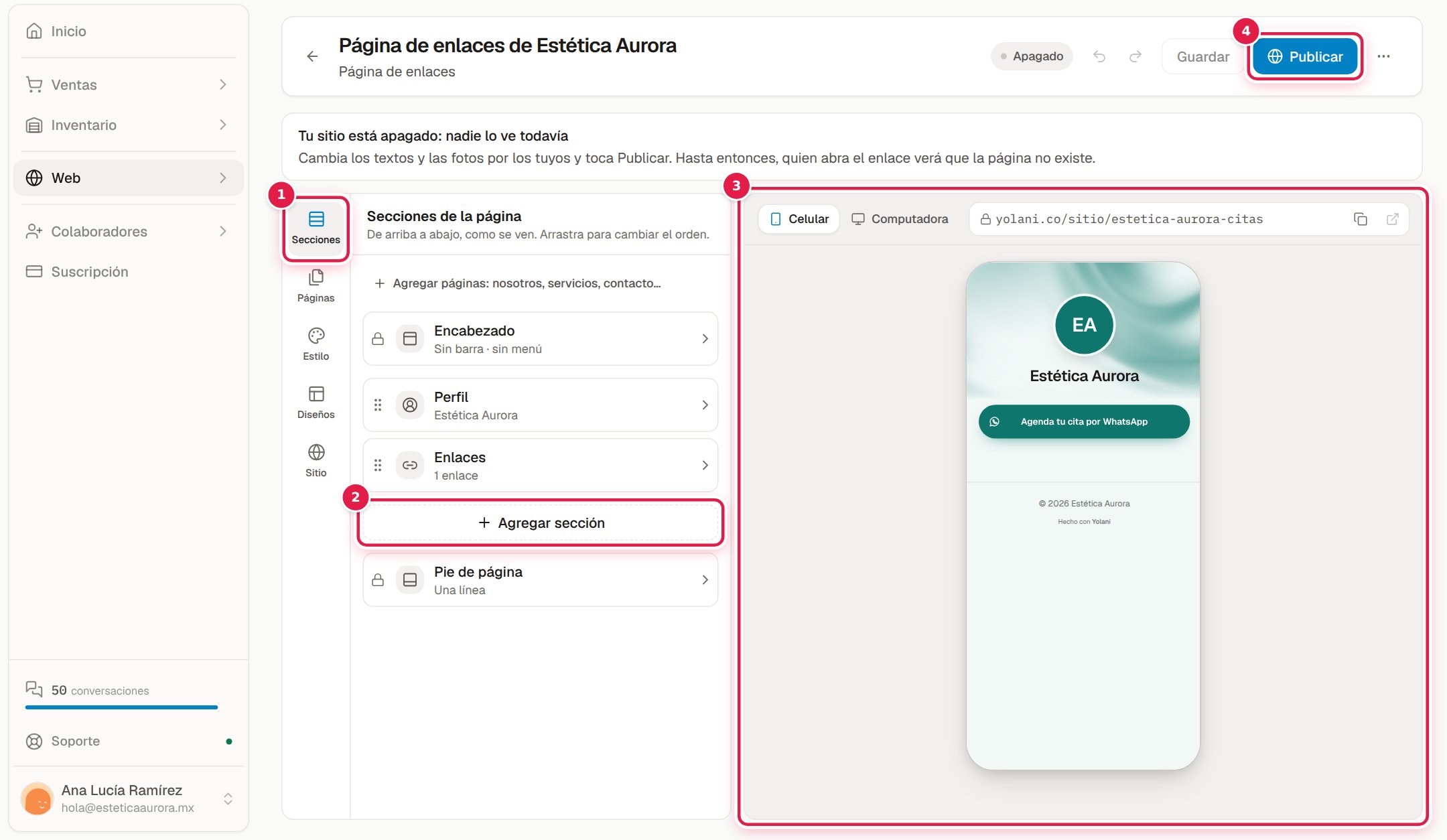This screenshot has height=840, width=1447.
Task: Click the drag handle on Perfil row
Action: pyautogui.click(x=378, y=405)
